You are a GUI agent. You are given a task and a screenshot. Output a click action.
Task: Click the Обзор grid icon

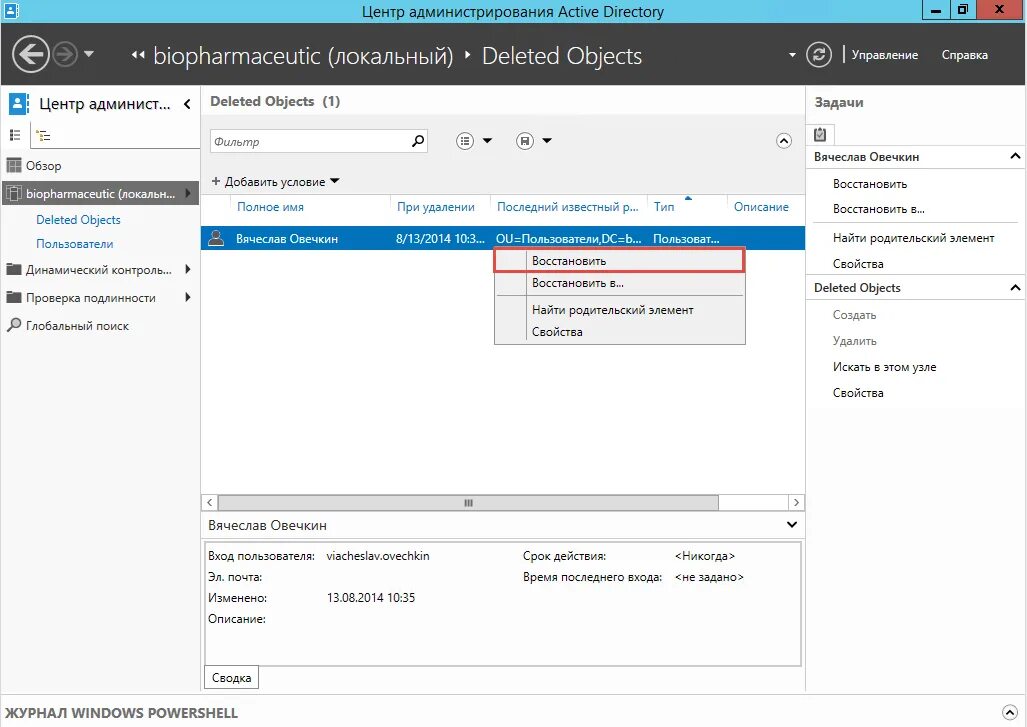pos(14,165)
